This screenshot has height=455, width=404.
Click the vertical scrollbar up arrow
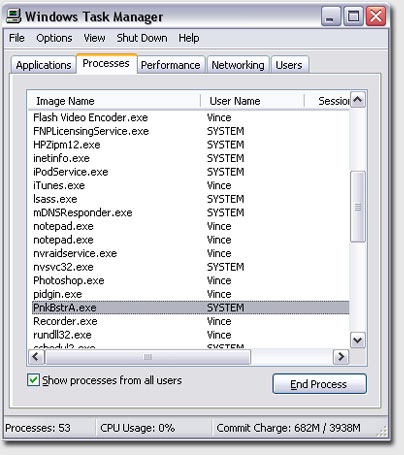click(x=358, y=99)
